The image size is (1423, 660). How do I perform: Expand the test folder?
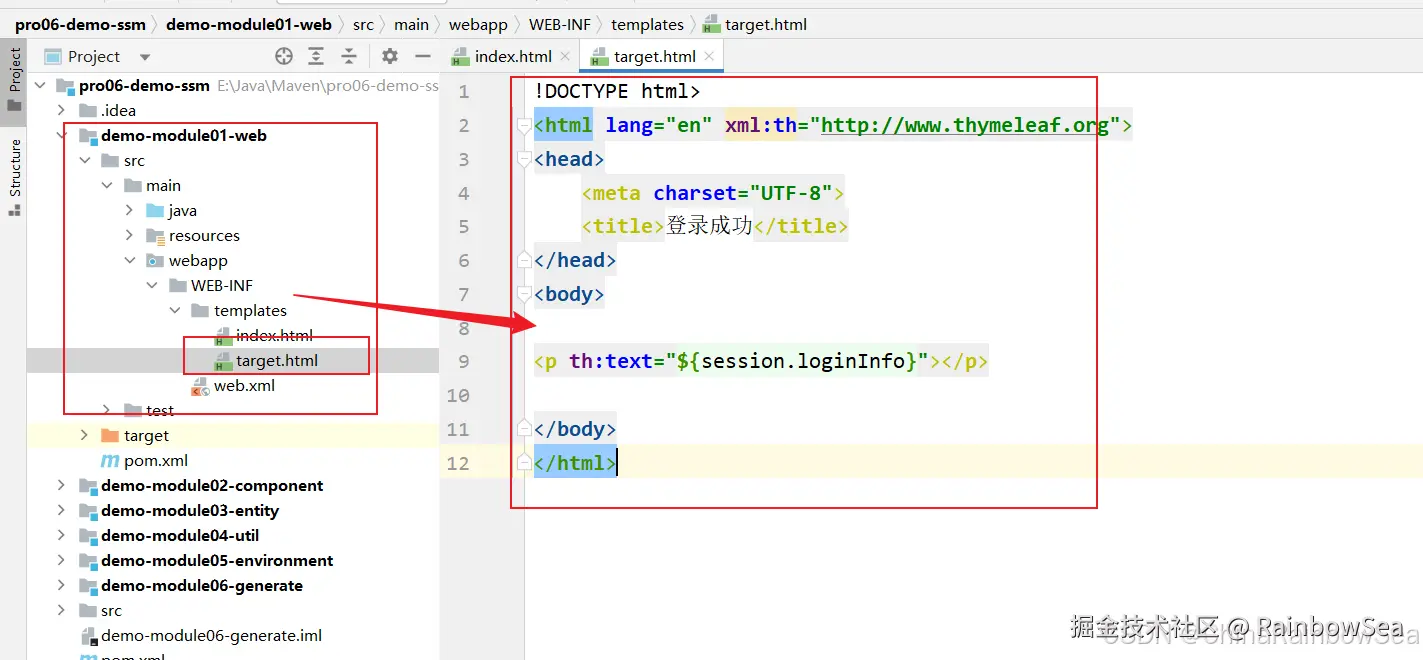[107, 411]
